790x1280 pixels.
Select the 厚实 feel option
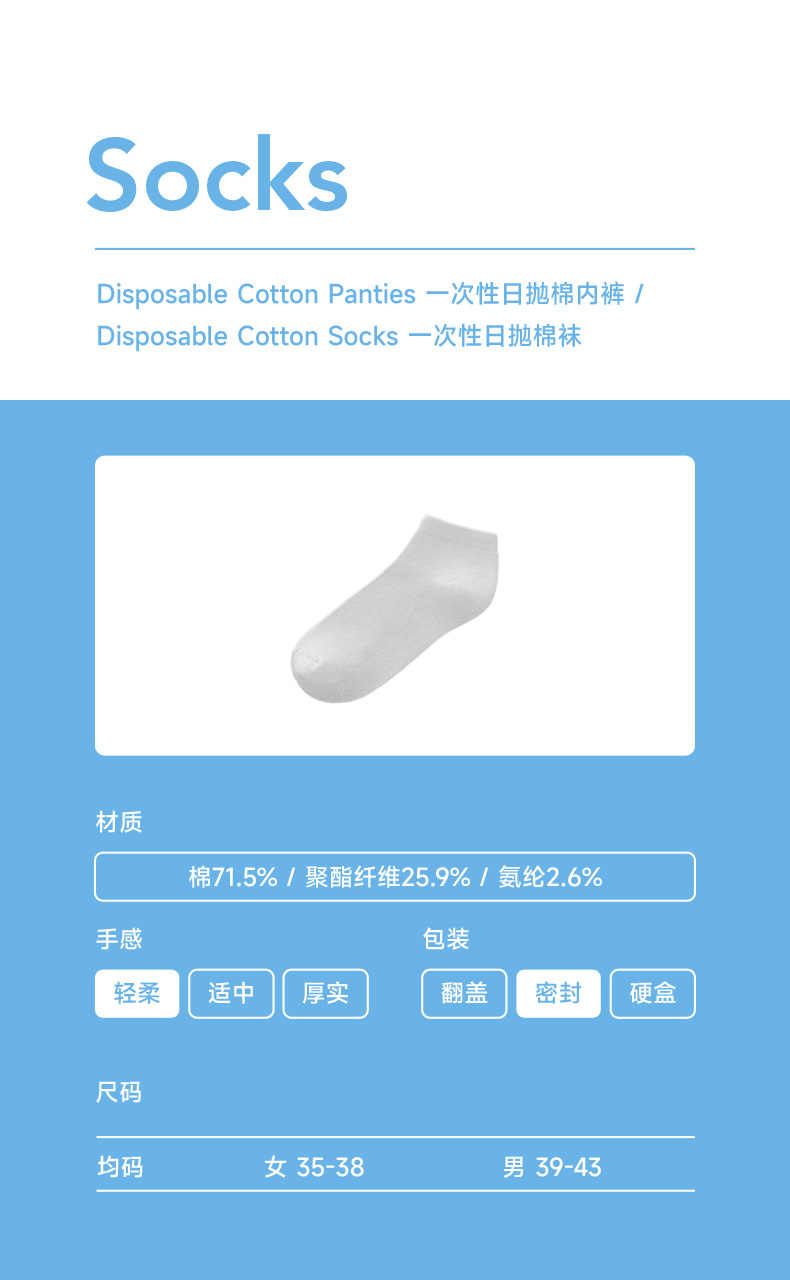click(325, 993)
